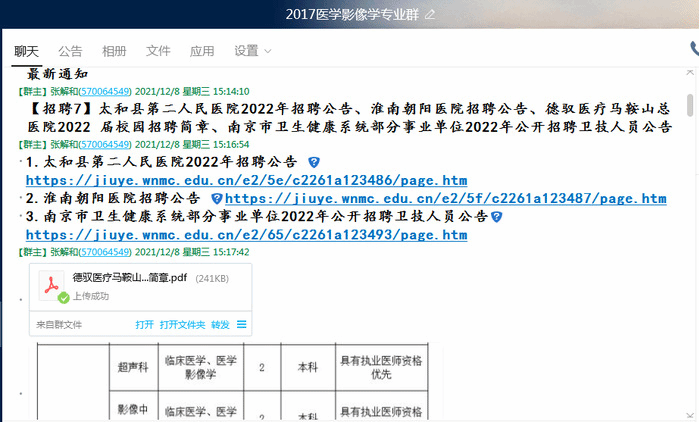Click 打开 to open the PDF file

[144, 325]
